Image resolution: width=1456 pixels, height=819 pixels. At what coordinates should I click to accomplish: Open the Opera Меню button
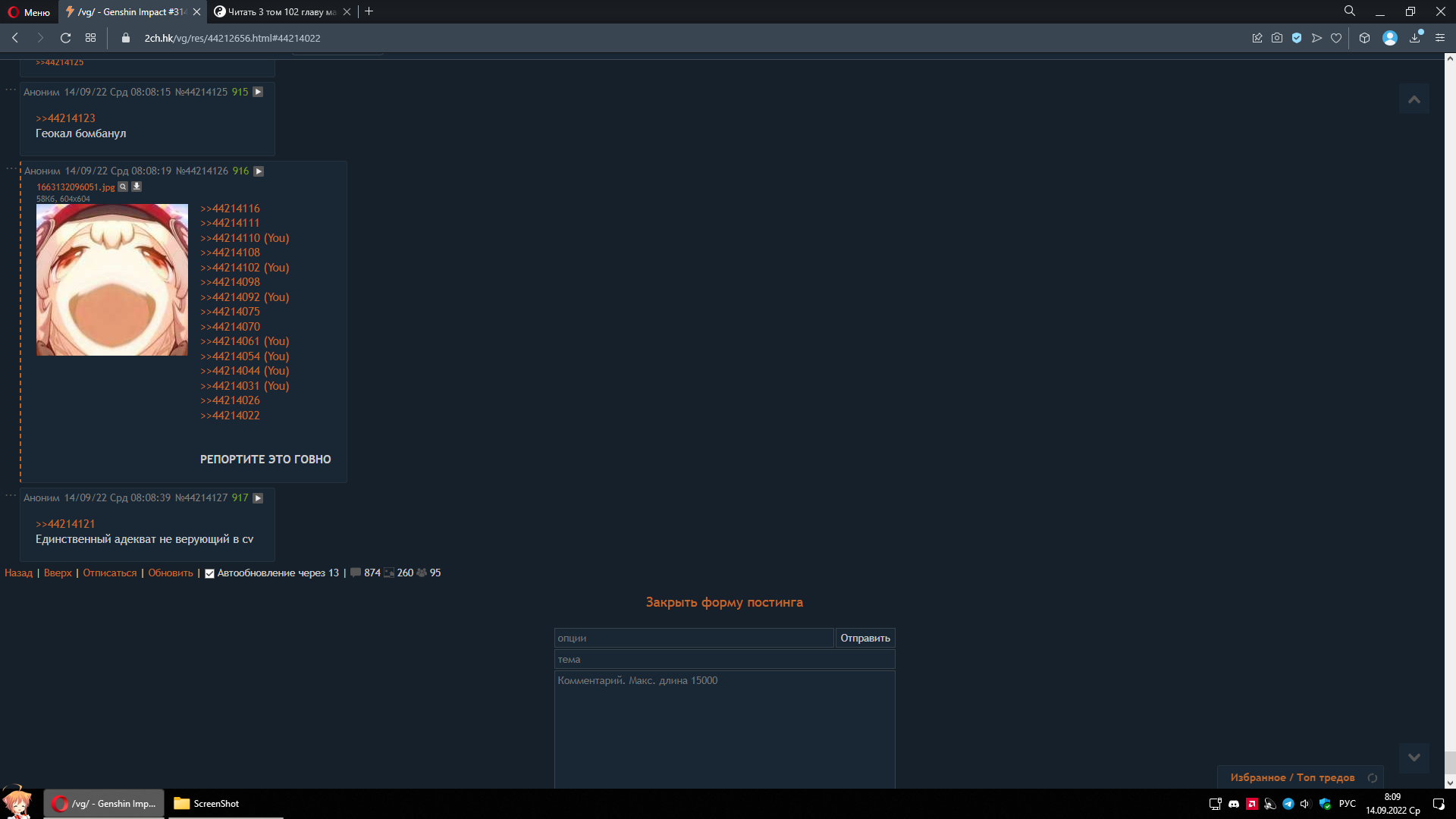pyautogui.click(x=30, y=12)
